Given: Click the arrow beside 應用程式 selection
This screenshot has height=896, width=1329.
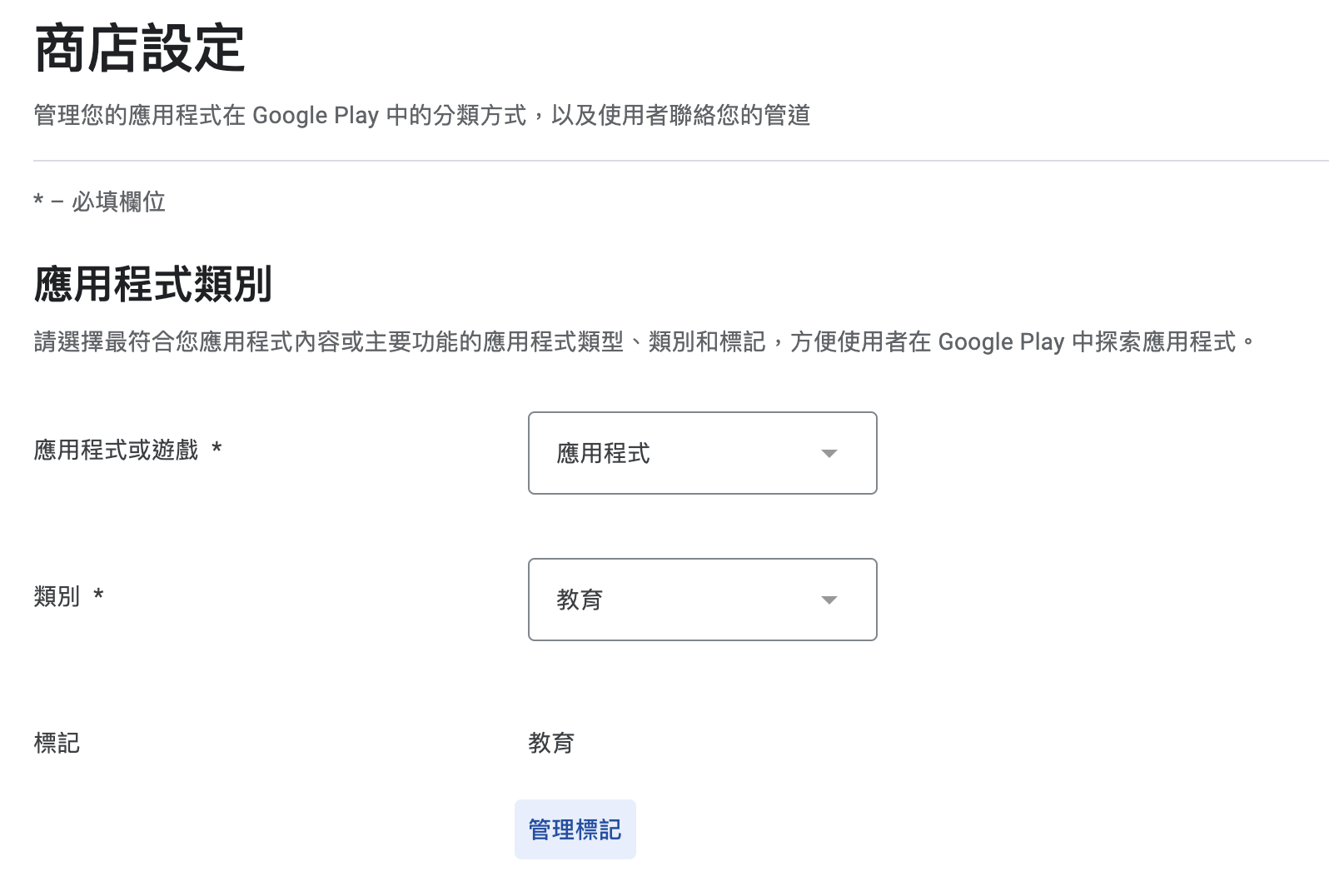Looking at the screenshot, I should click(829, 453).
